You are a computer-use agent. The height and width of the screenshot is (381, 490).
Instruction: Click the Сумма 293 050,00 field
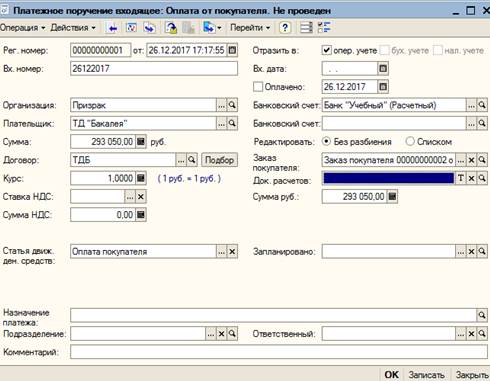point(103,142)
